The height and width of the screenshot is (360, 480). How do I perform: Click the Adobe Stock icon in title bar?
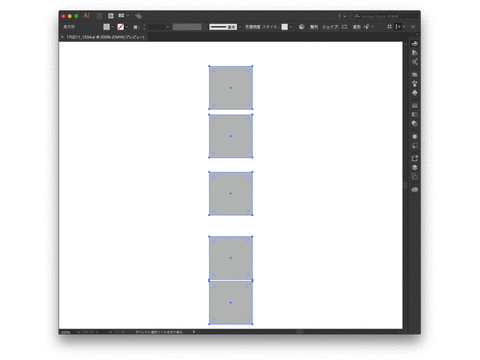(x=111, y=16)
